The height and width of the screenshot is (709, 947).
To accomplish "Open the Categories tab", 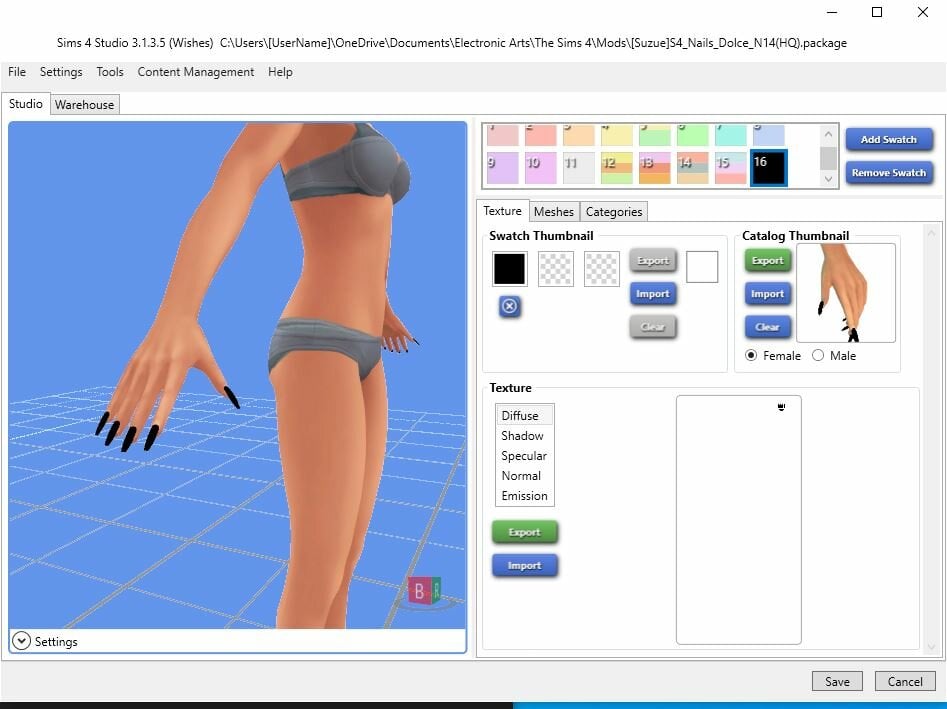I will point(614,211).
